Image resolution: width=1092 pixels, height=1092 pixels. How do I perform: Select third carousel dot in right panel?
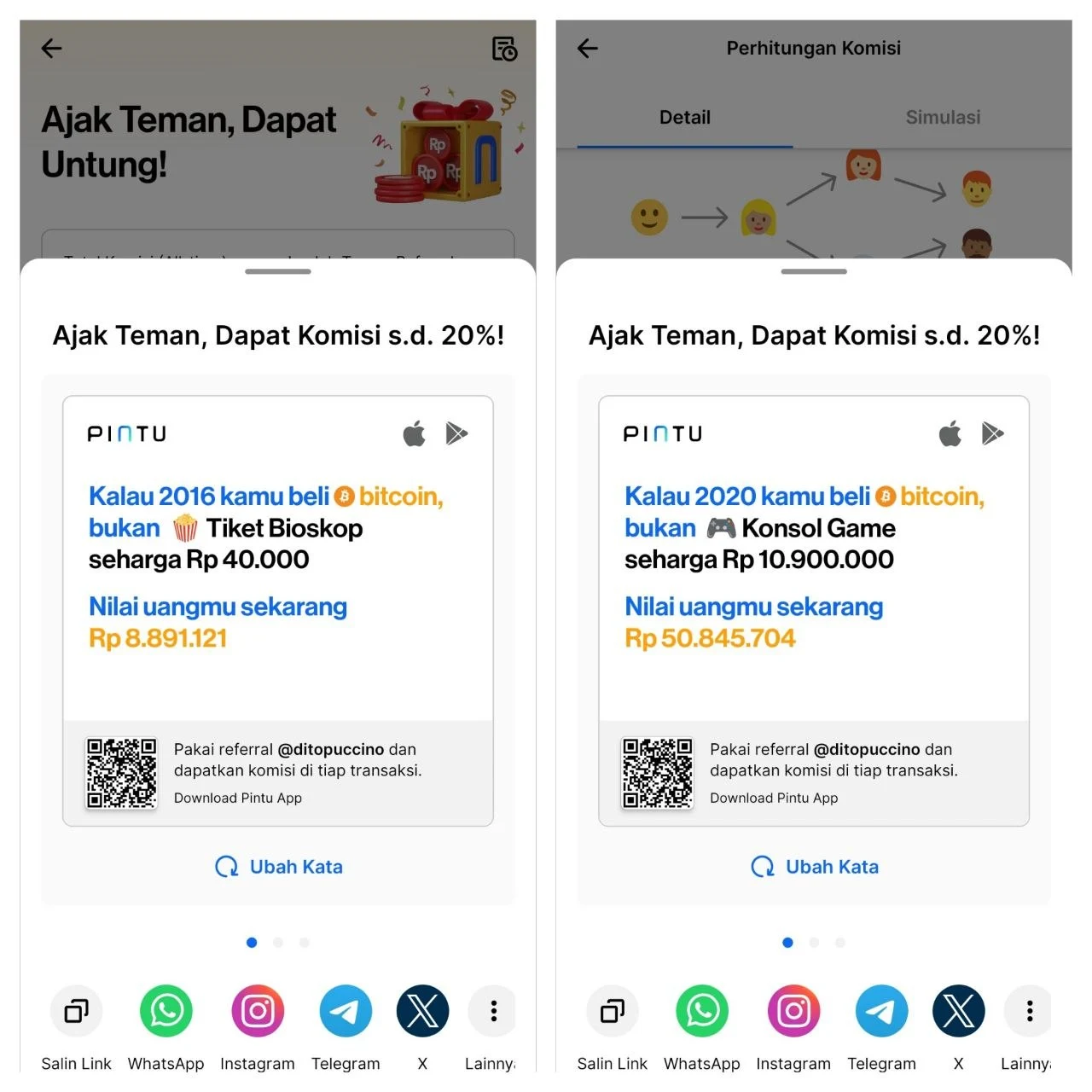(x=840, y=943)
